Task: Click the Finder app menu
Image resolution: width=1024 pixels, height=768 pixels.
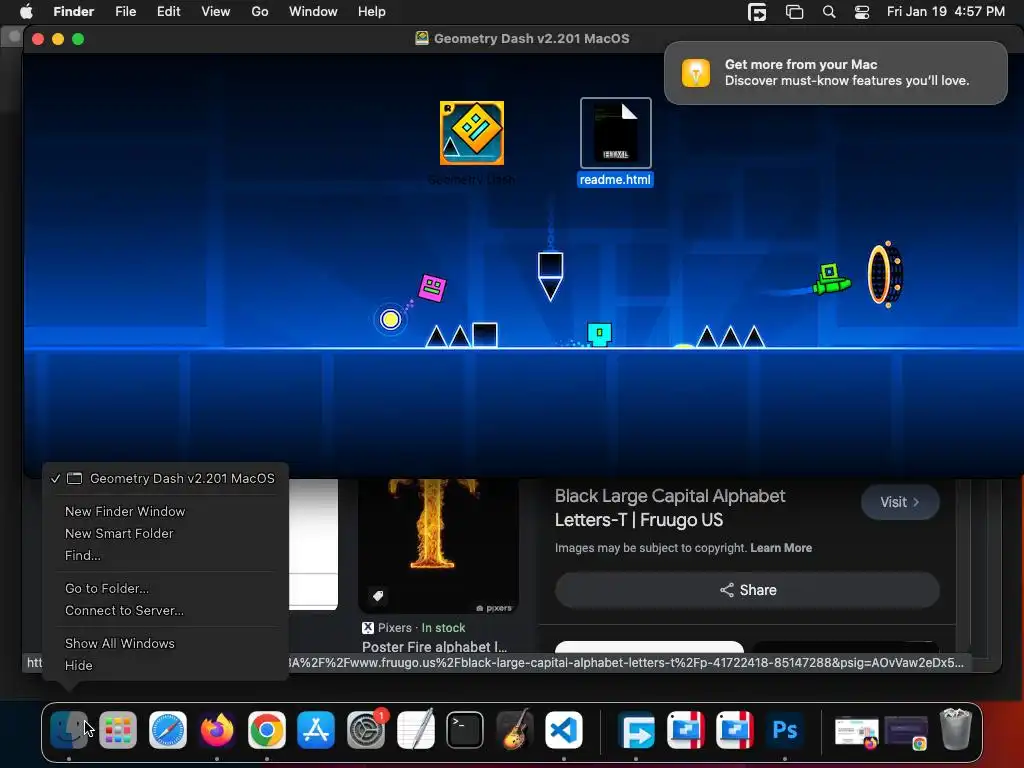Action: 74,12
